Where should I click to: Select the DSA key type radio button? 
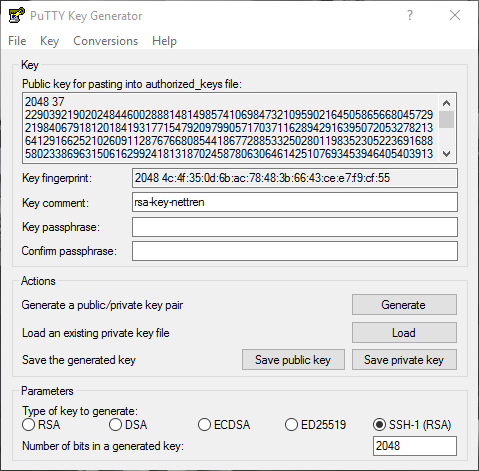pos(115,425)
